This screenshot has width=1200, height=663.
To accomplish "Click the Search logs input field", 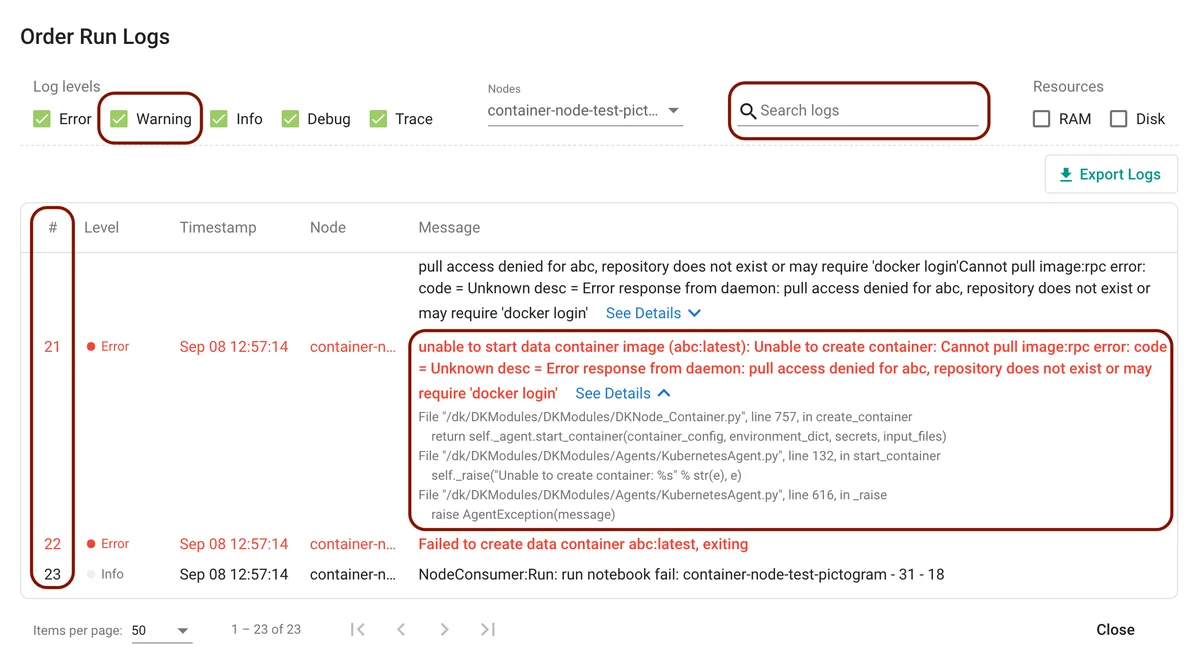I will (x=866, y=111).
